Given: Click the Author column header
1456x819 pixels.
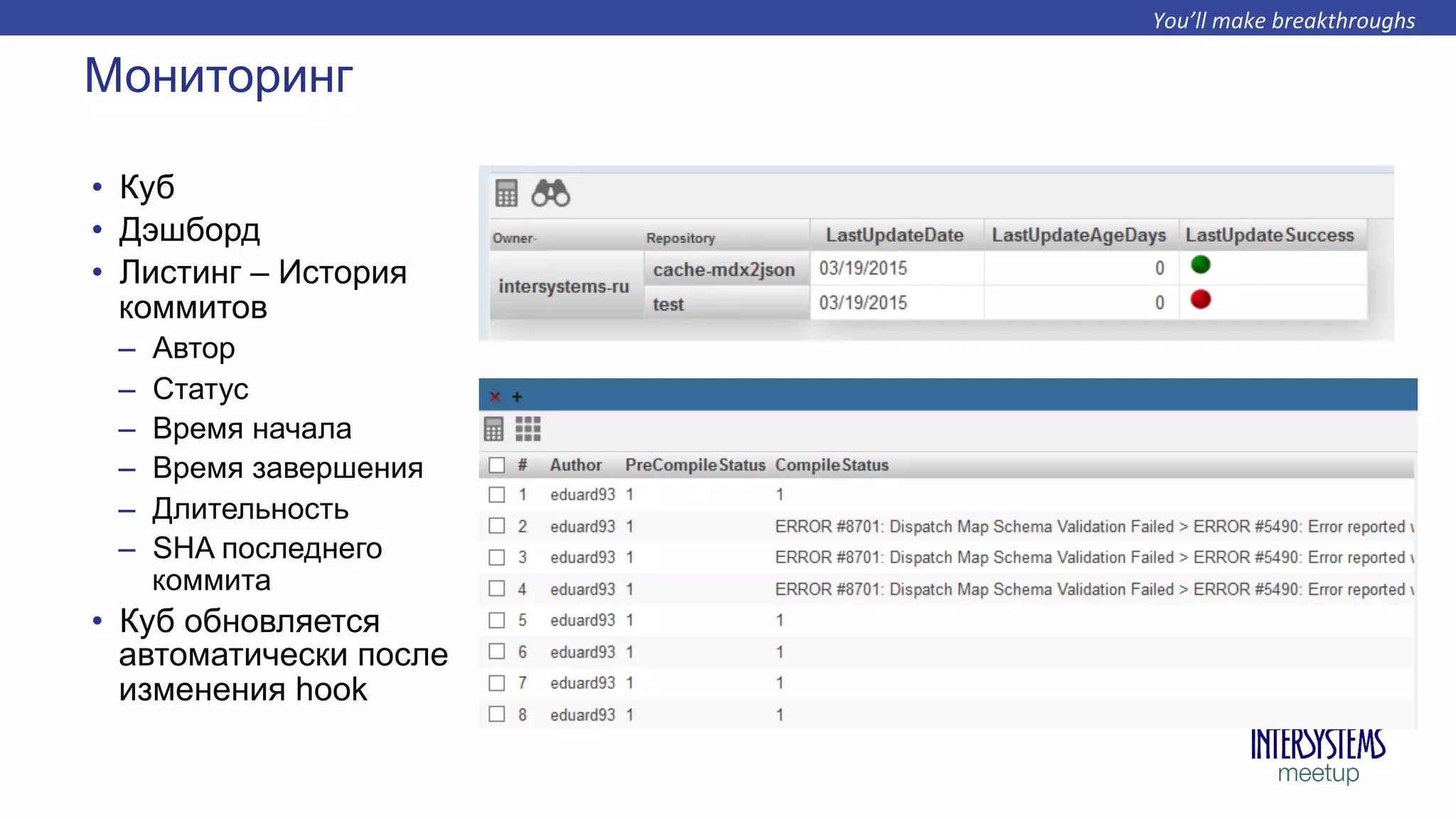Looking at the screenshot, I should tap(576, 465).
